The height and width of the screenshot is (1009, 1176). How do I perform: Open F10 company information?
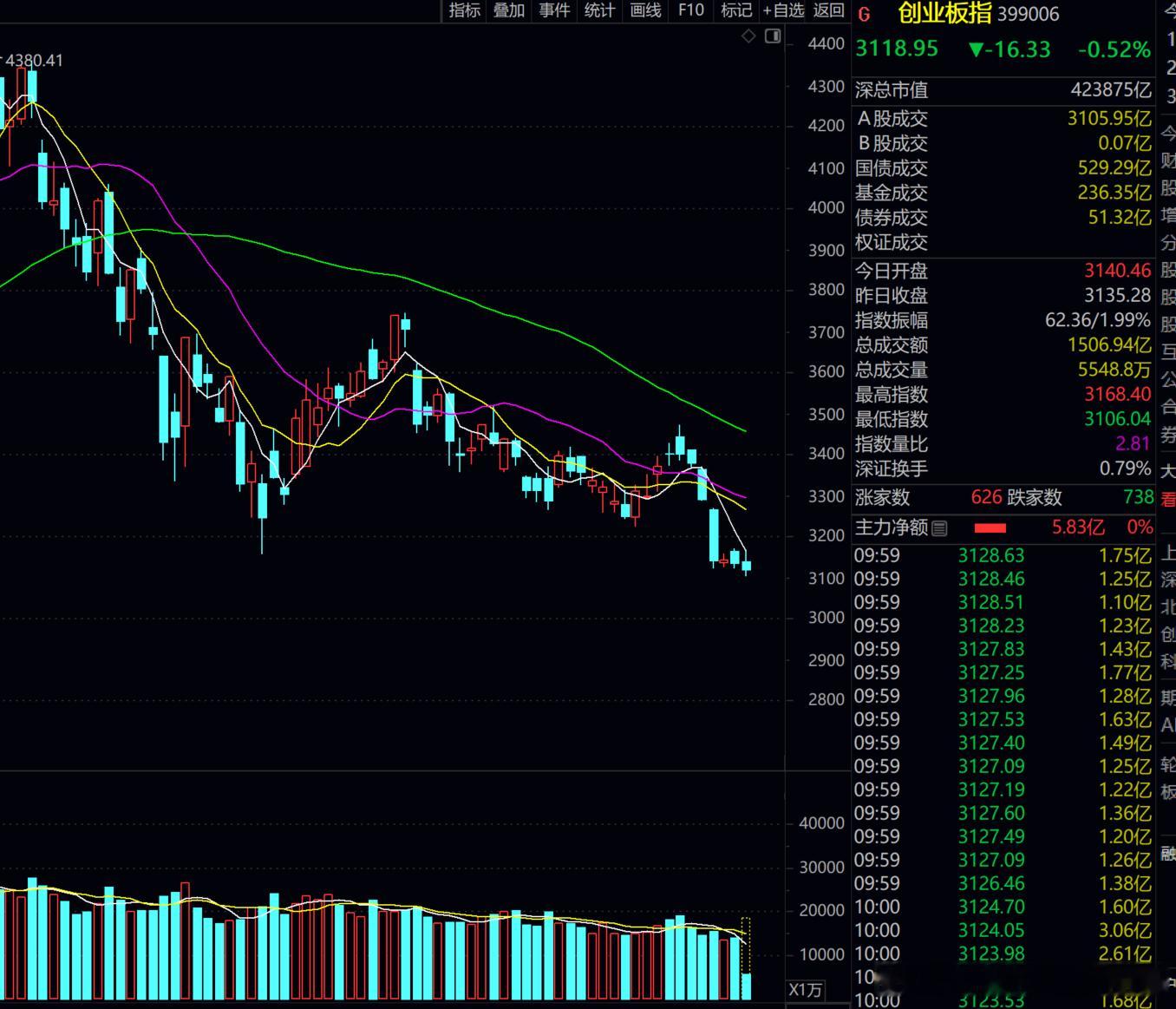[x=691, y=10]
